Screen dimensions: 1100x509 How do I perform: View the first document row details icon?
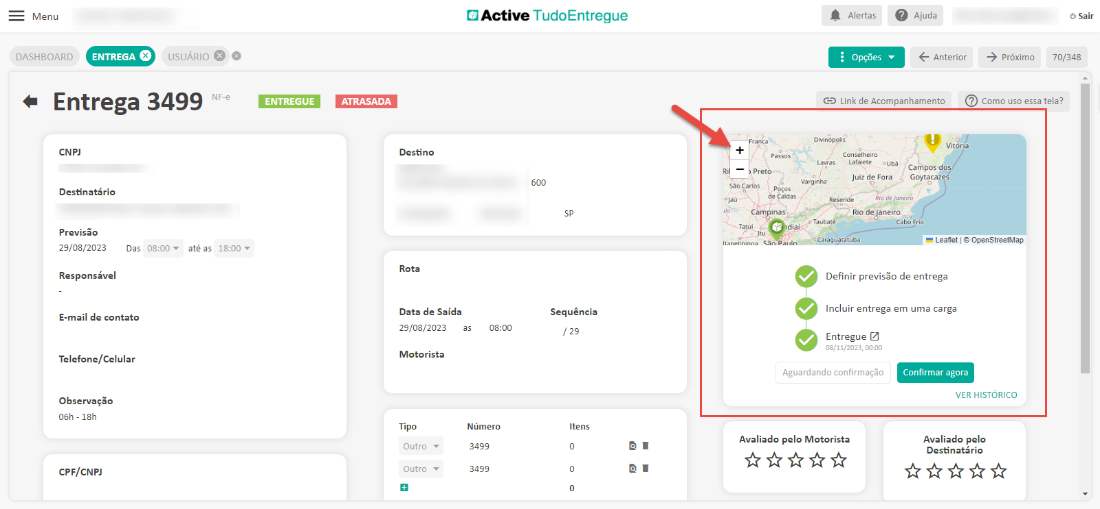click(x=633, y=445)
